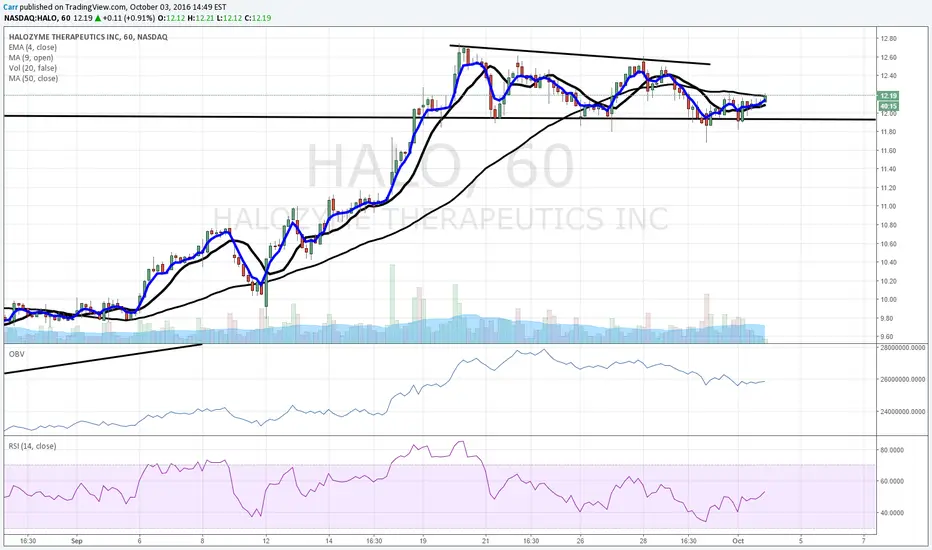Click the 6 date label on time axis
The height and width of the screenshot is (550, 932).
139,541
